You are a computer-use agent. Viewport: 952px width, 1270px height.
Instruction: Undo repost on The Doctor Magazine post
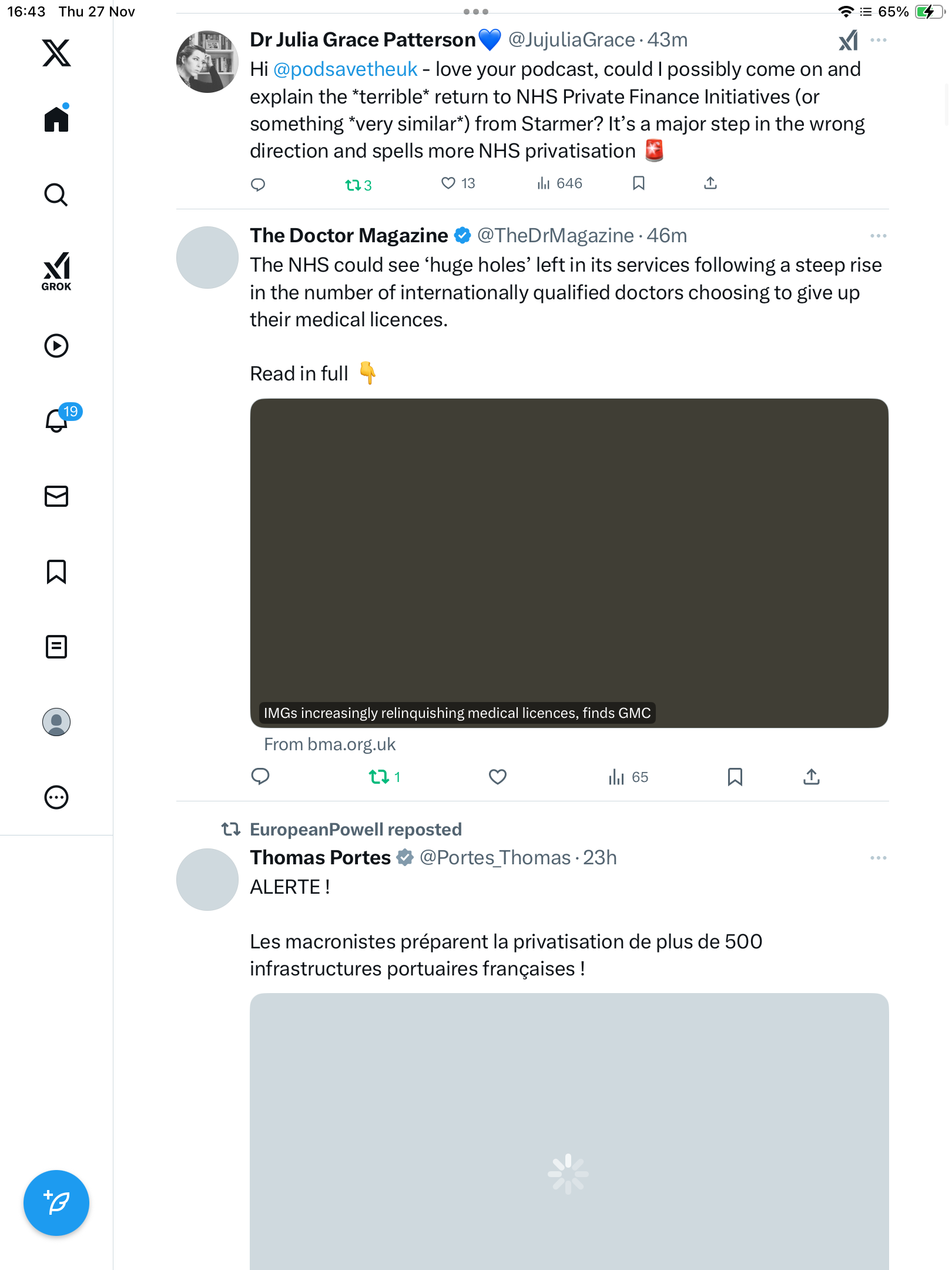click(x=379, y=777)
